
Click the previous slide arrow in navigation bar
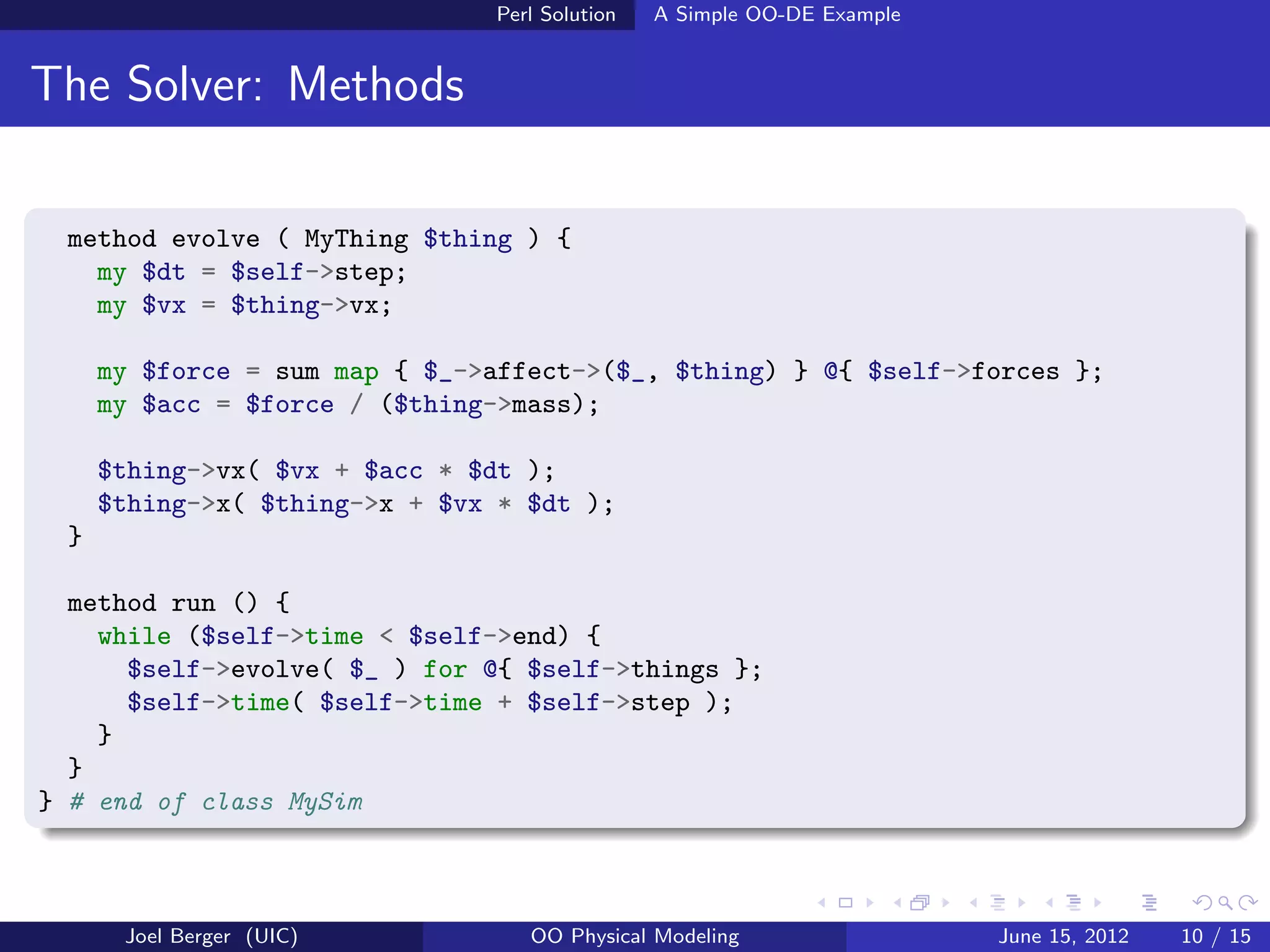(x=822, y=902)
